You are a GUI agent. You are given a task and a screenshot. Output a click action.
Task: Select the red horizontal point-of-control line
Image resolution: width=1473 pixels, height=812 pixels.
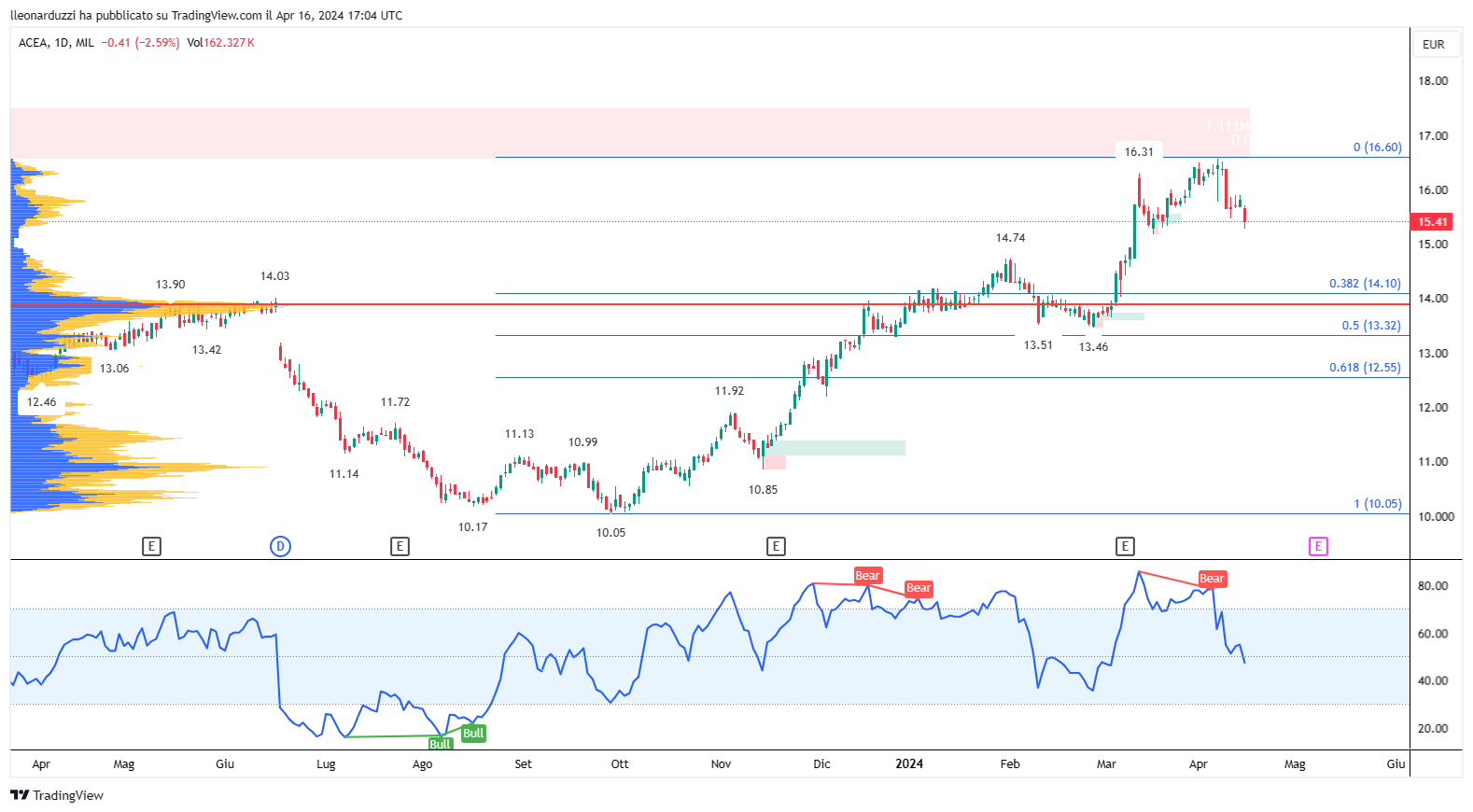click(x=709, y=304)
